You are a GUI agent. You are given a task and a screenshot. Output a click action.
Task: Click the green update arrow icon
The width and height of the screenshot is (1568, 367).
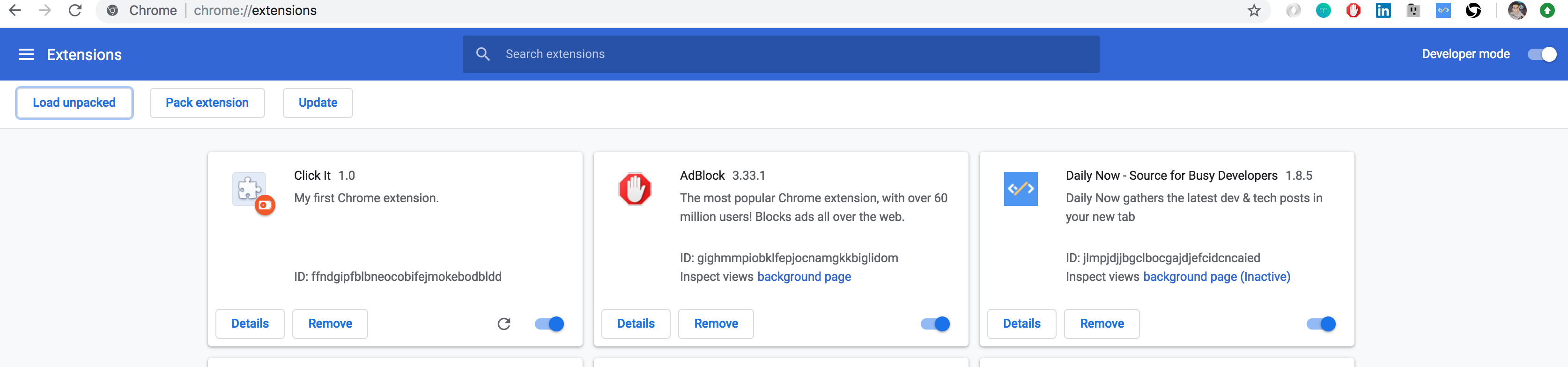pyautogui.click(x=1547, y=10)
